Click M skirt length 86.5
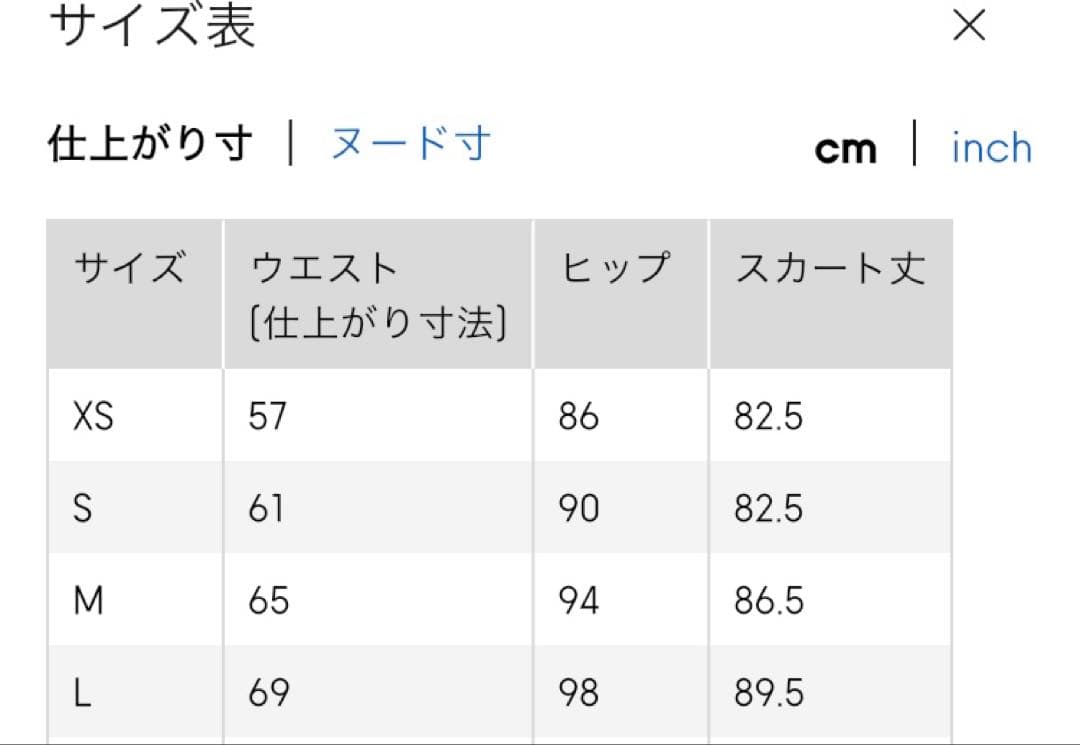Image resolution: width=1080 pixels, height=745 pixels. click(768, 601)
